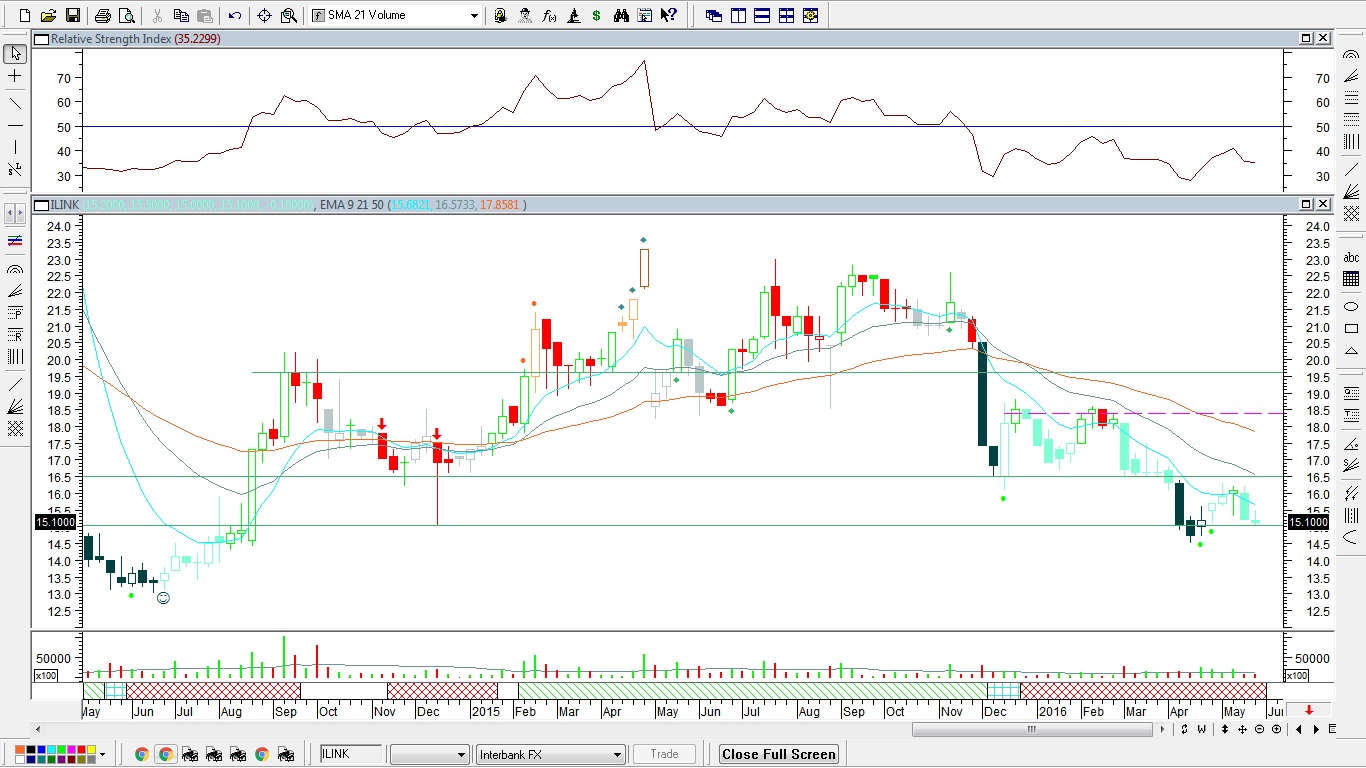Click the Relative Strength Index title text
The height and width of the screenshot is (768, 1366).
pyautogui.click(x=111, y=39)
